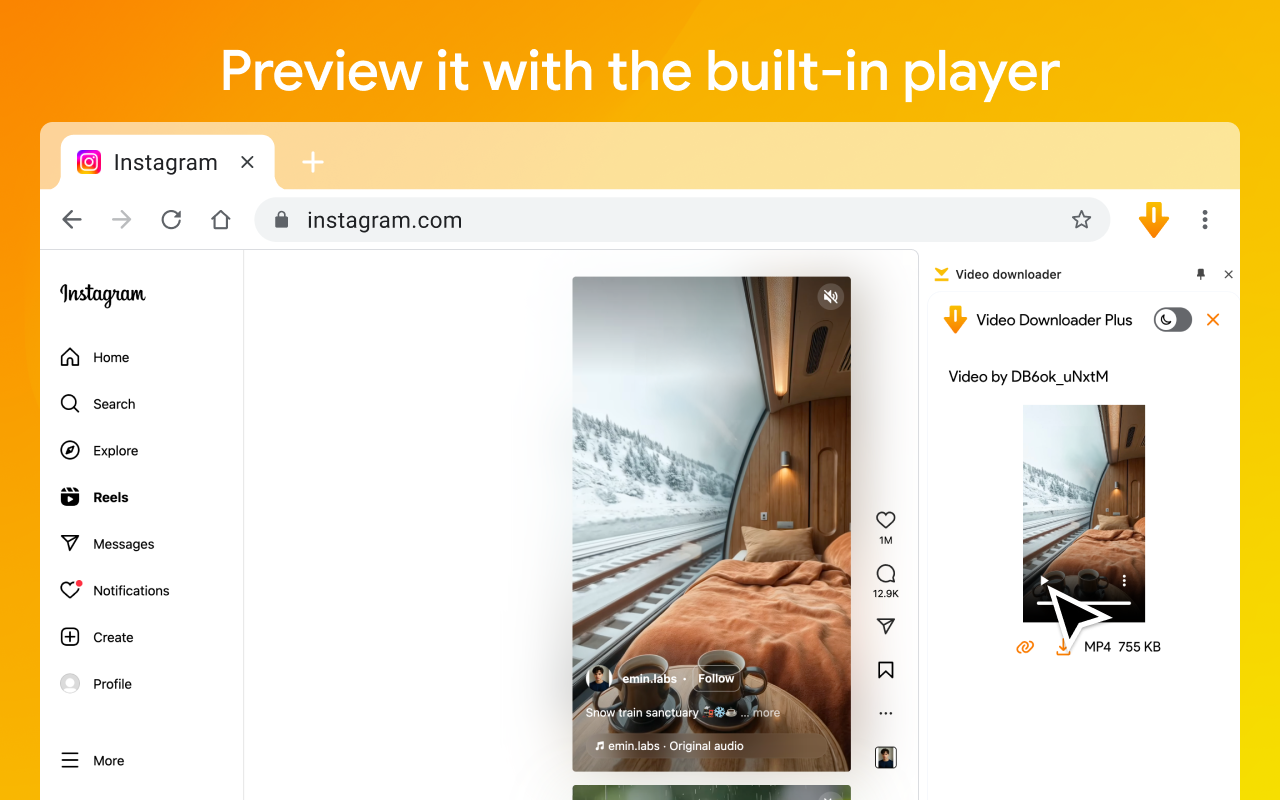Click the 1M likes count
The image size is (1280, 800).
coord(885,541)
